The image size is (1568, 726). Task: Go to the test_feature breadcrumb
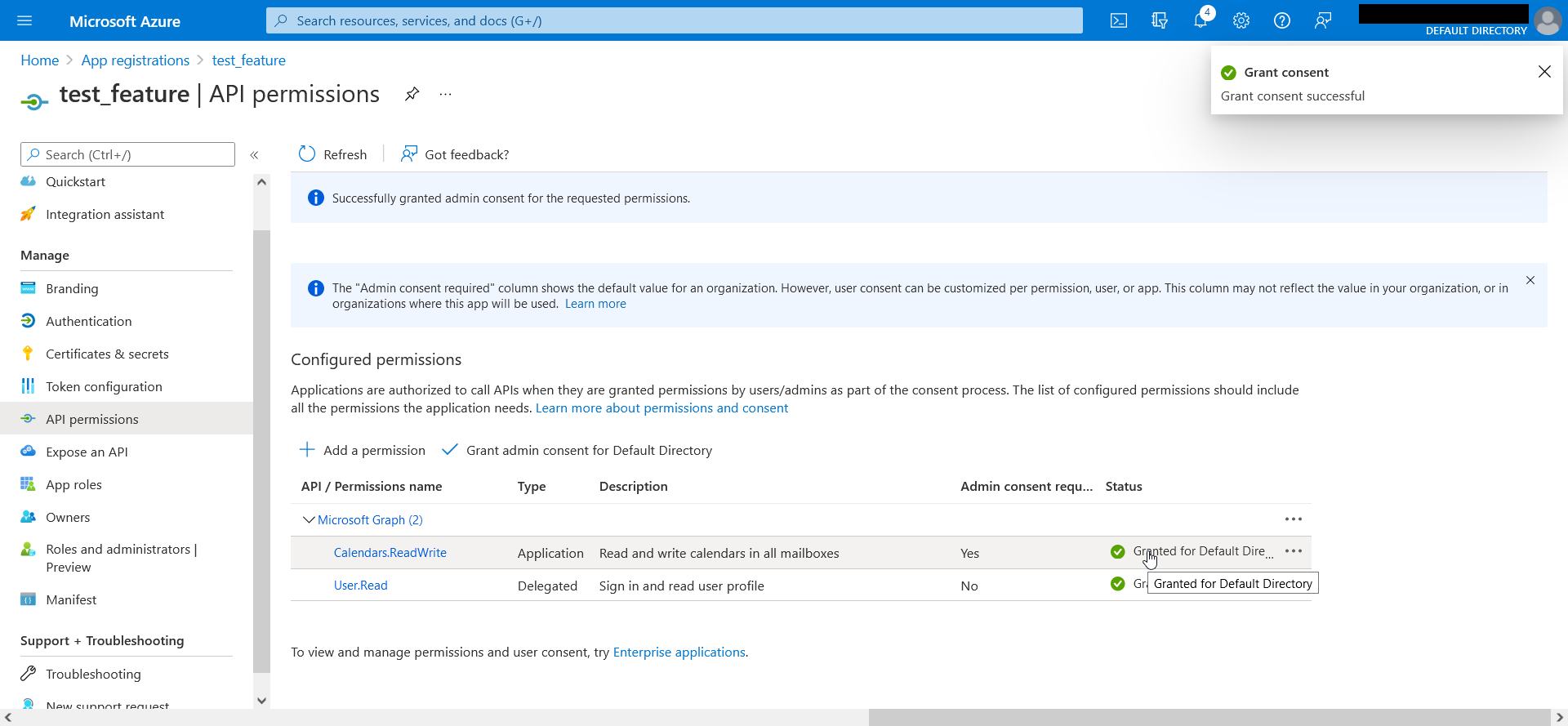pyautogui.click(x=249, y=60)
